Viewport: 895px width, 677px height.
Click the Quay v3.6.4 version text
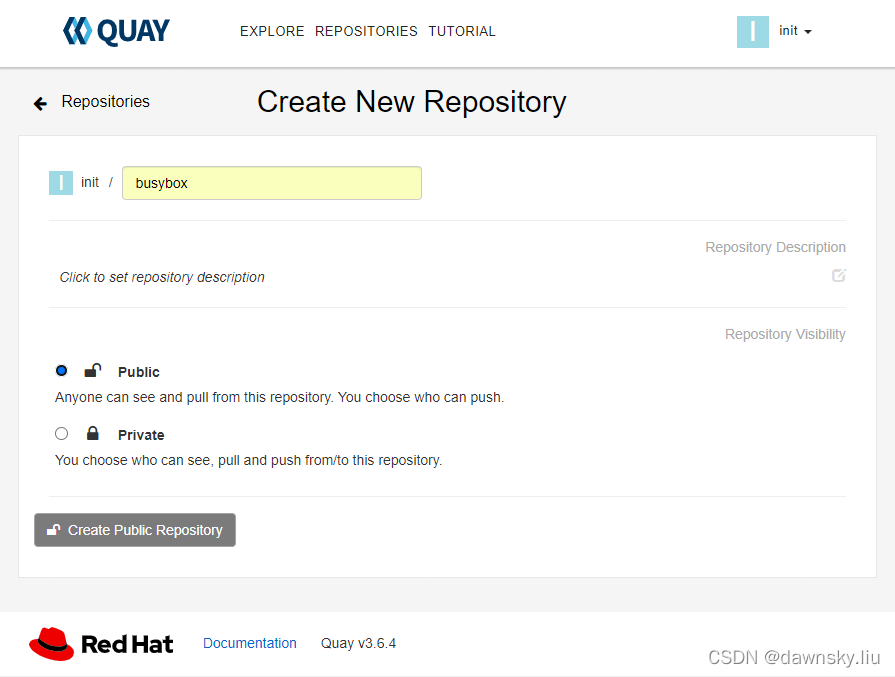tap(358, 643)
